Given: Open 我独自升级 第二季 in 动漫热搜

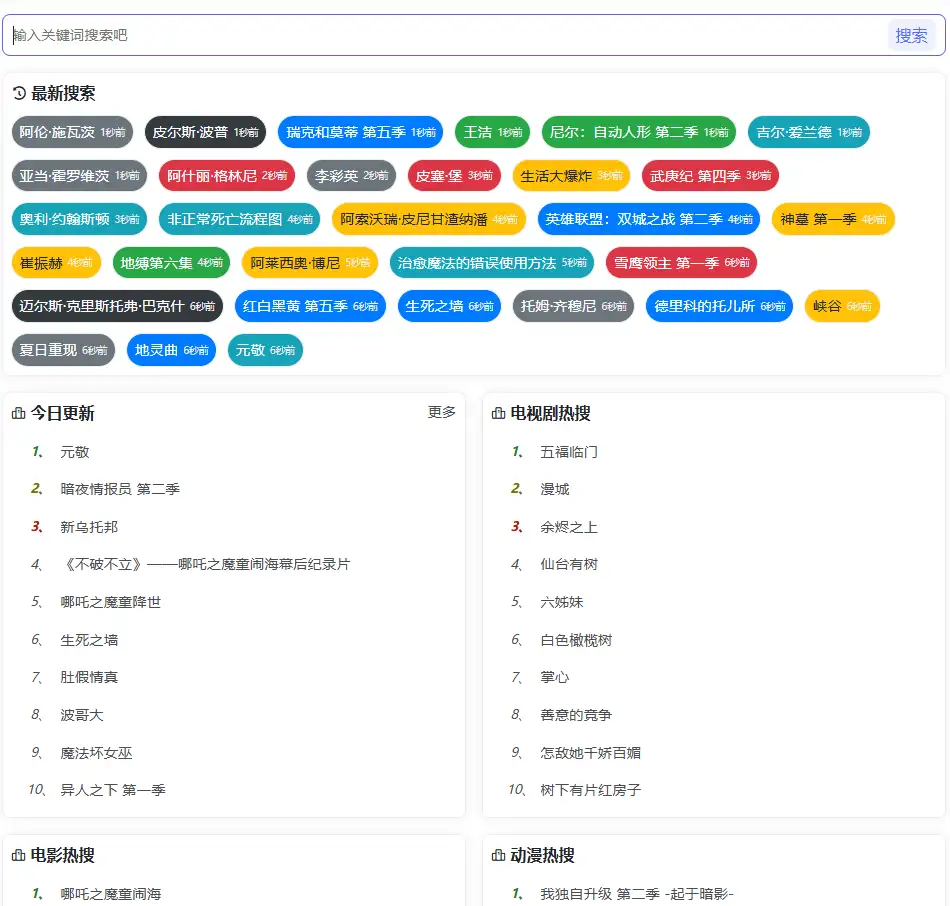Looking at the screenshot, I should pos(637,894).
